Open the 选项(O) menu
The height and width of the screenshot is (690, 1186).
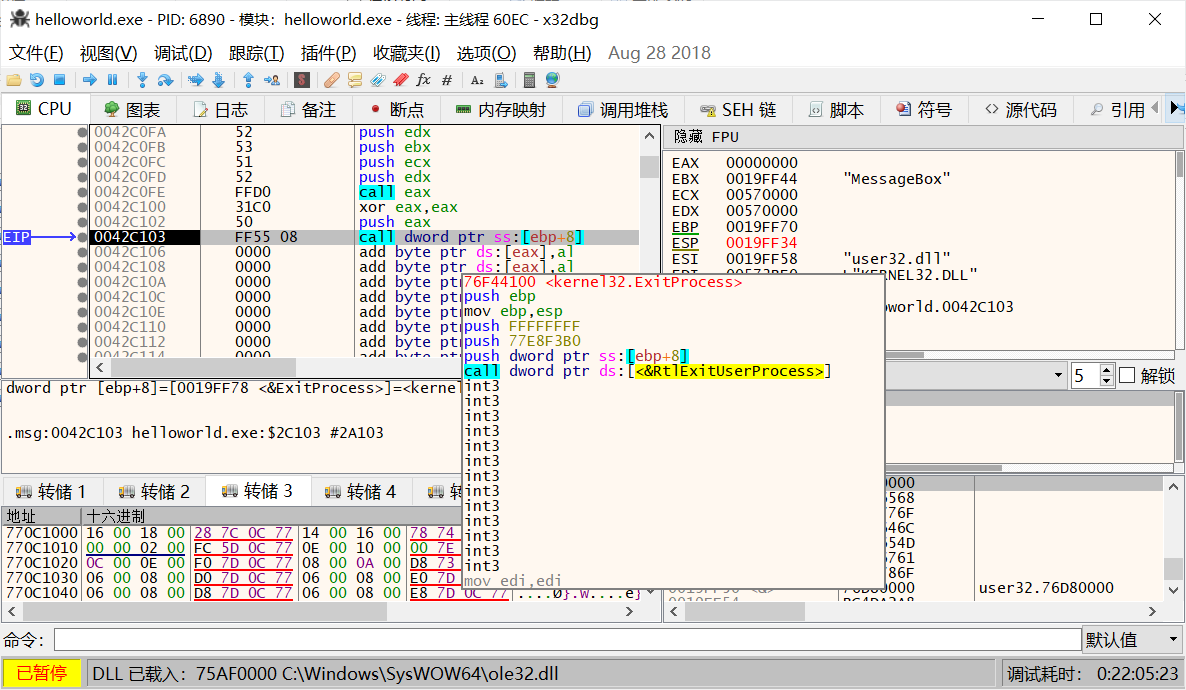point(486,53)
